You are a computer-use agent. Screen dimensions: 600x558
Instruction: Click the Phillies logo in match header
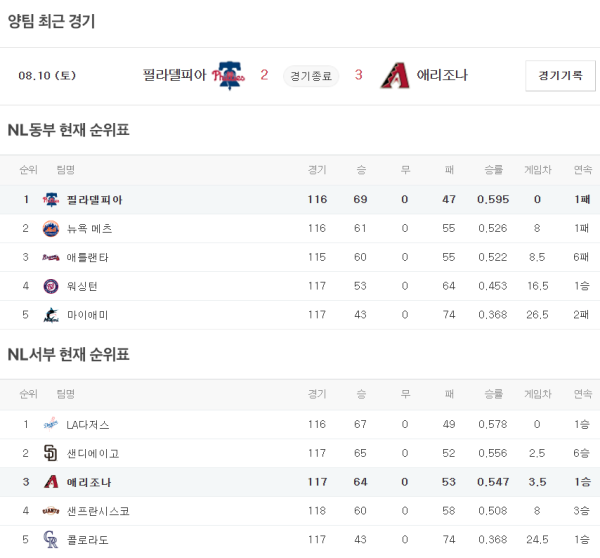point(229,76)
